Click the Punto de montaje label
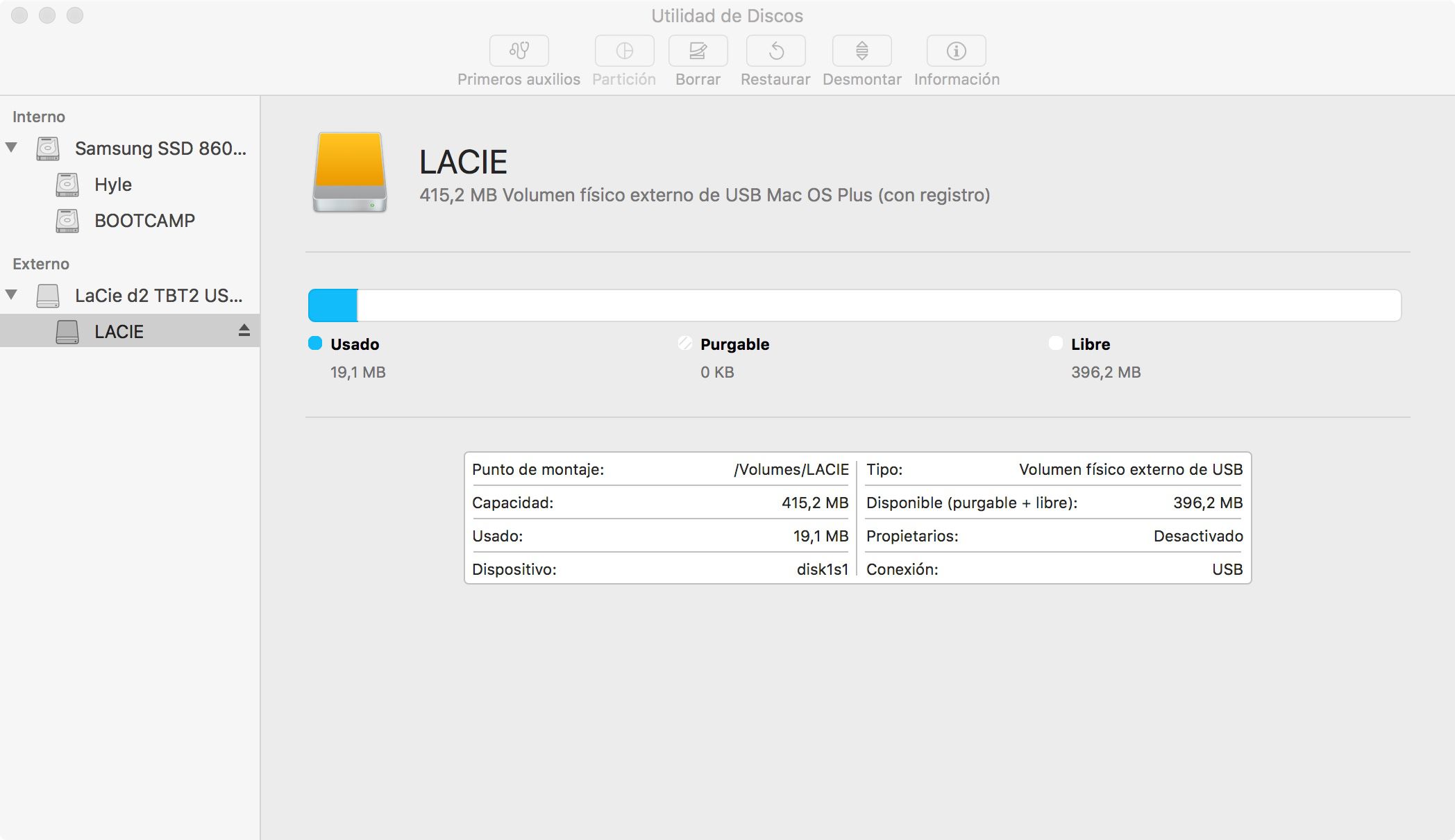This screenshot has width=1455, height=840. point(538,469)
